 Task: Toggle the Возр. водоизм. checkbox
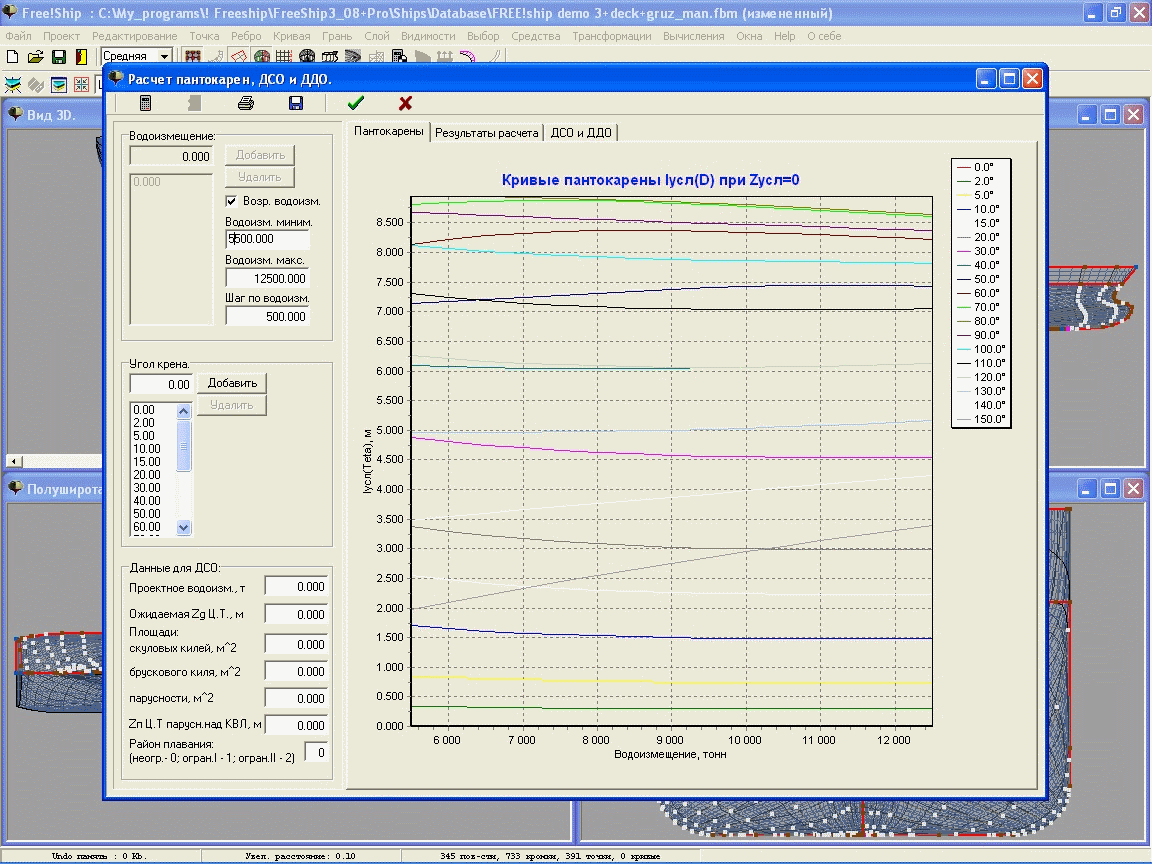coord(231,201)
